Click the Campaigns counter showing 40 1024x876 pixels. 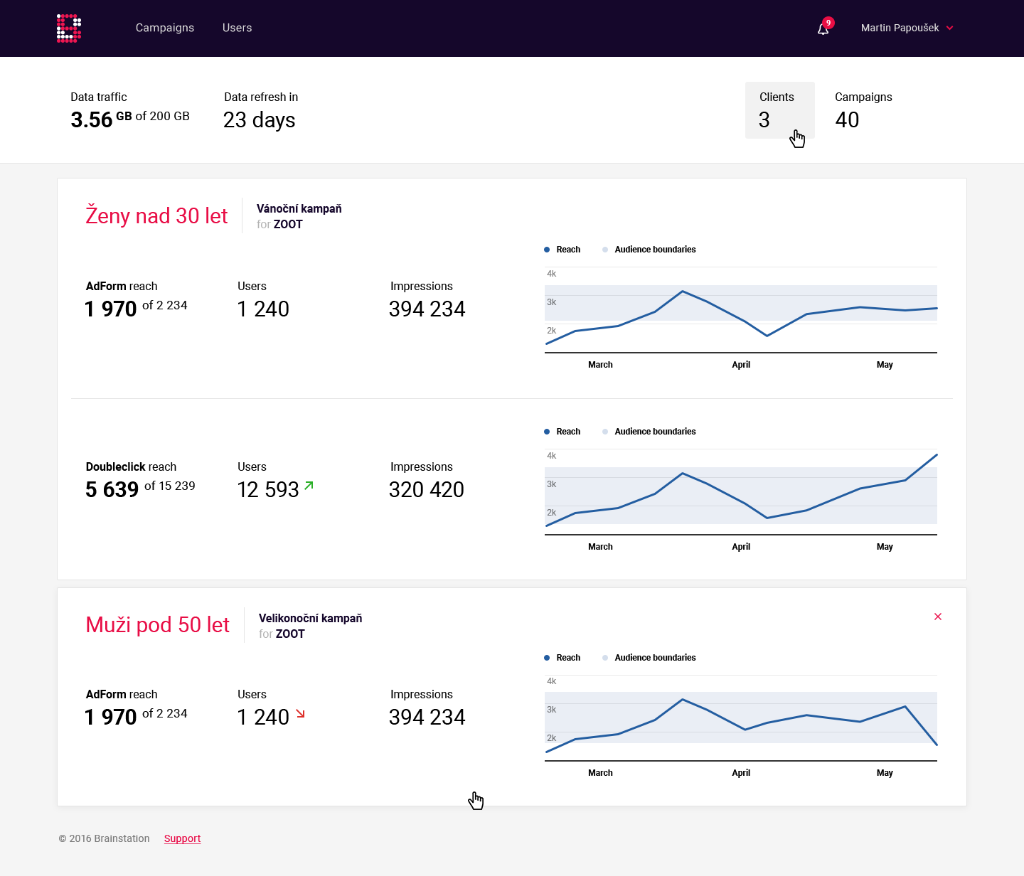click(861, 110)
